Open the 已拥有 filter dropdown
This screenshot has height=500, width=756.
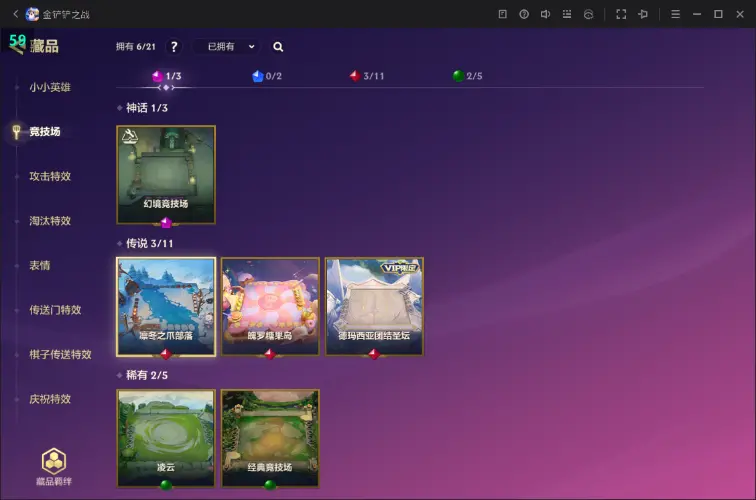pos(227,47)
